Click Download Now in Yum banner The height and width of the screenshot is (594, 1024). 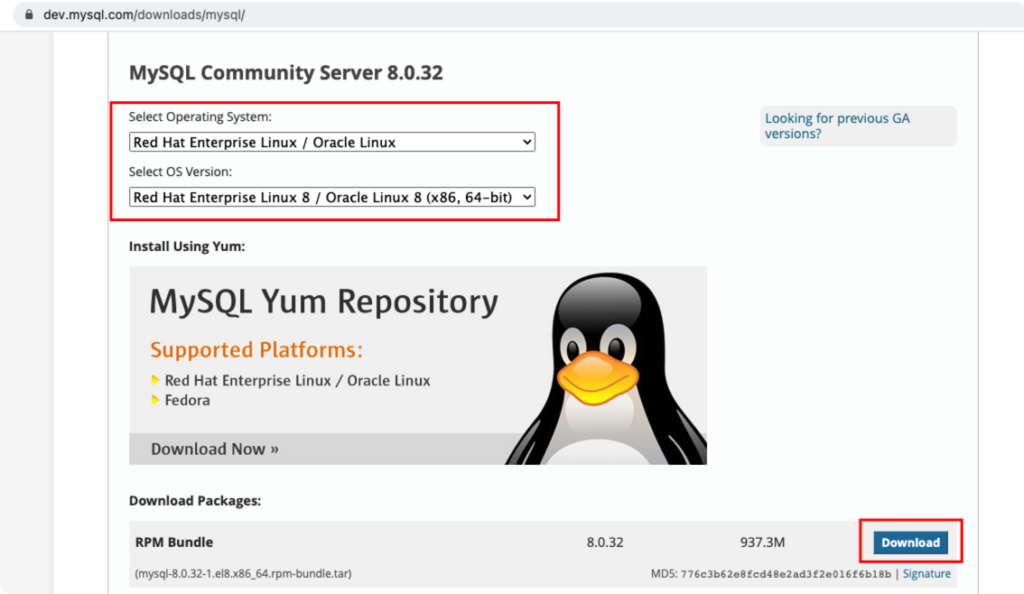point(215,449)
